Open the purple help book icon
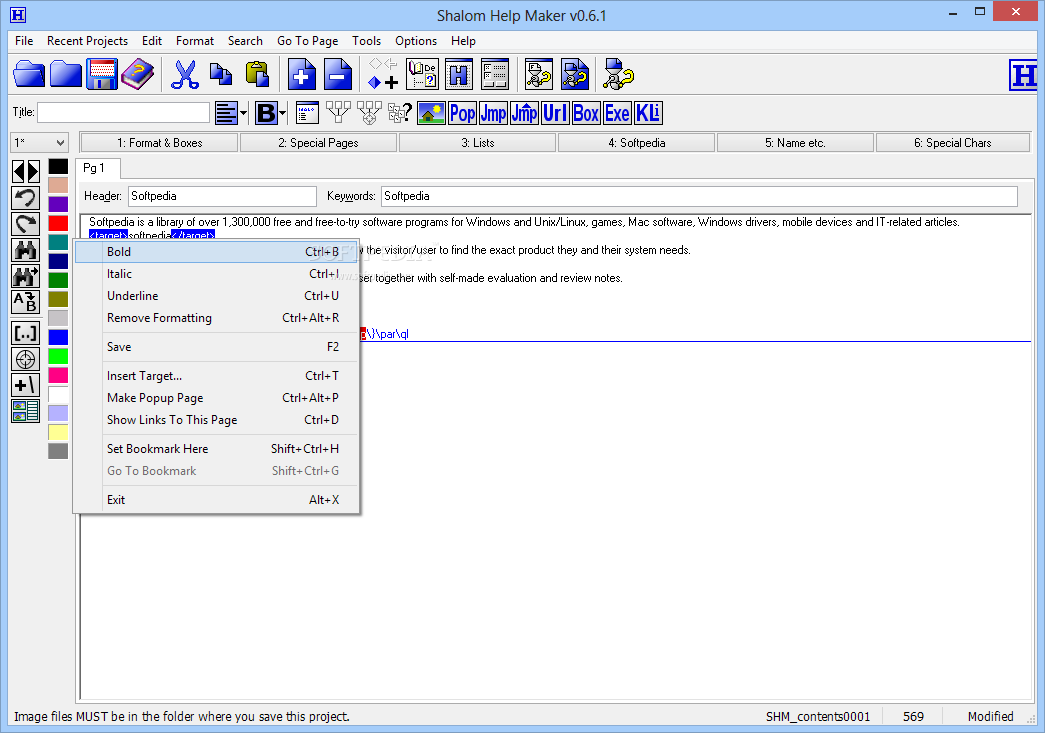The image size is (1045, 733). coord(137,74)
